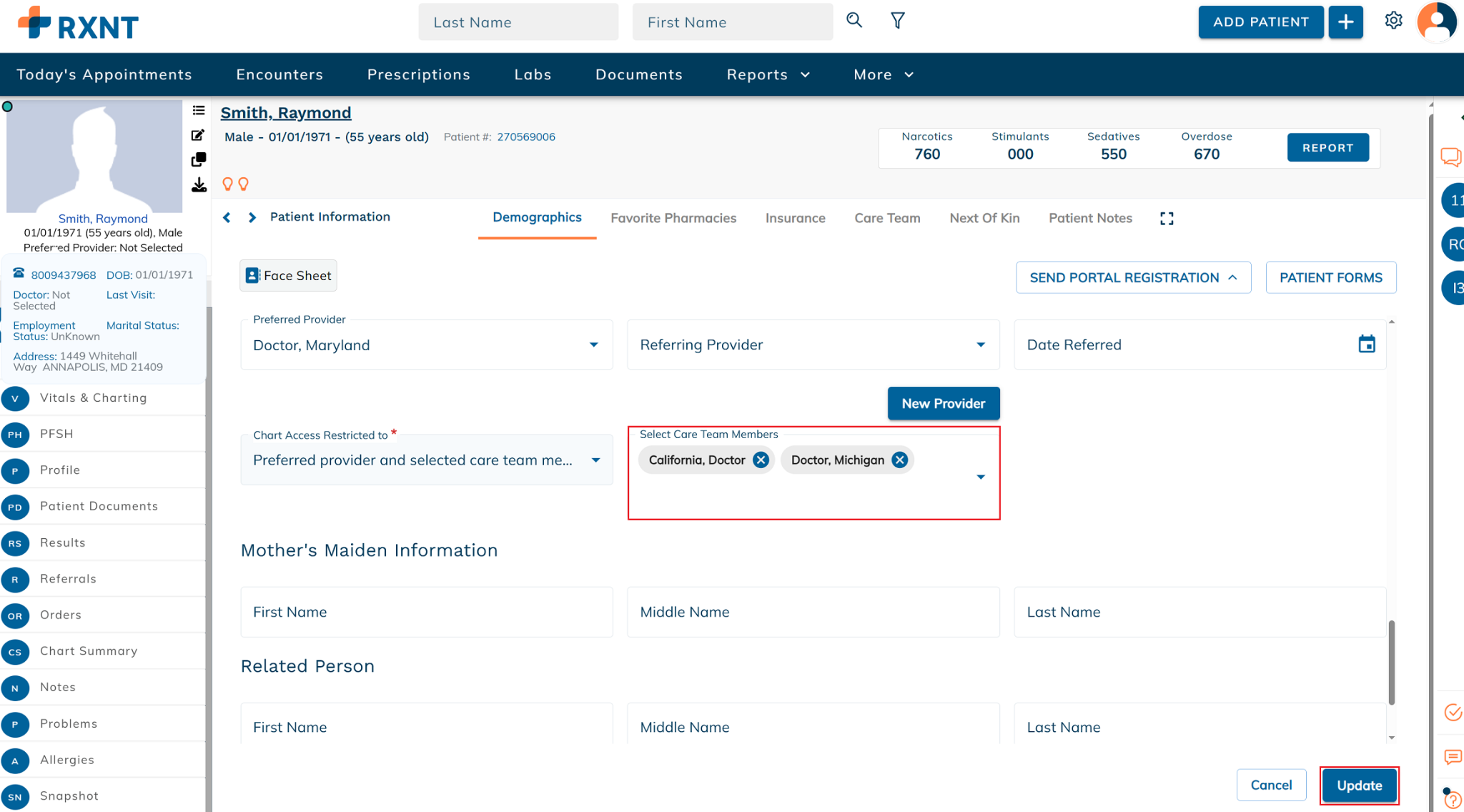Remove Doctor, Michigan chip from care team
The height and width of the screenshot is (812, 1464).
(900, 460)
